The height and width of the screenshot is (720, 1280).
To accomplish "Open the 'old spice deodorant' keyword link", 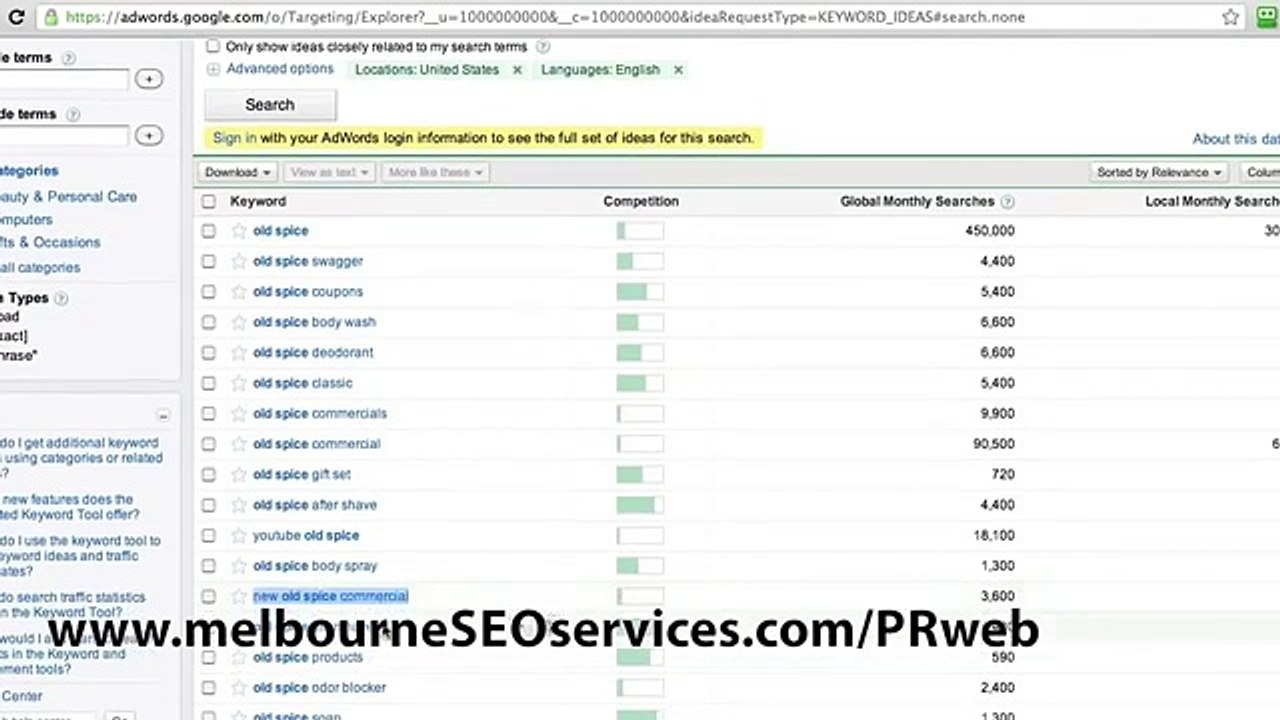I will pos(313,353).
